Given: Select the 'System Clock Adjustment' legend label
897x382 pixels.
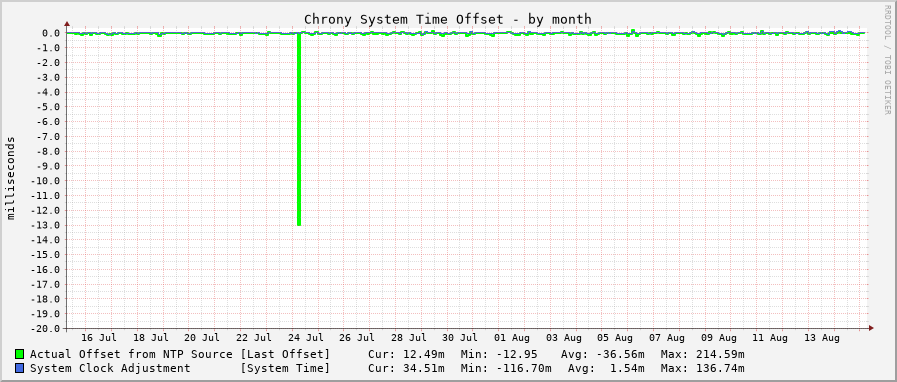Looking at the screenshot, I should [x=110, y=368].
